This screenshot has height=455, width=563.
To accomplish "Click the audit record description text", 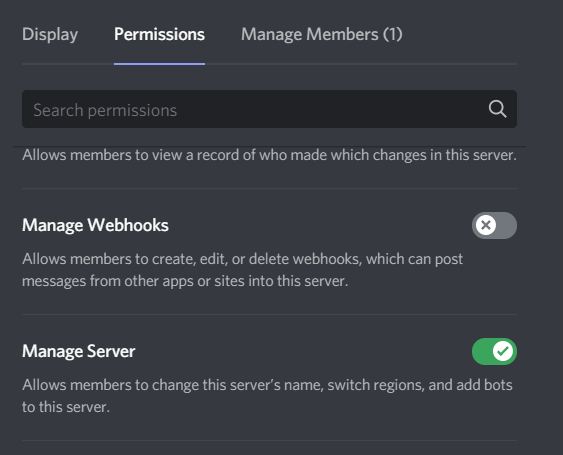I will [269, 155].
